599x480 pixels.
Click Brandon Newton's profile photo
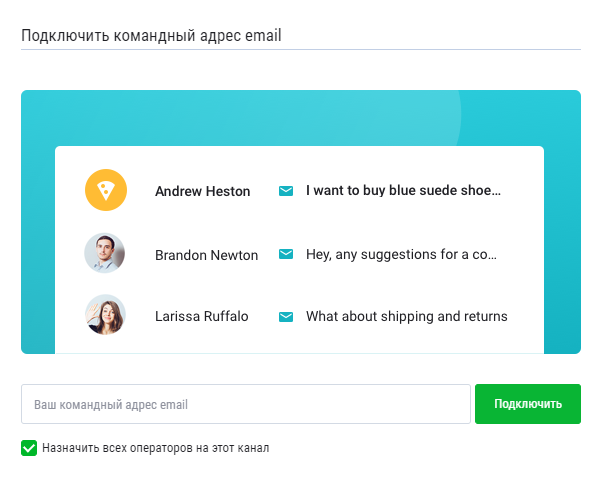[105, 253]
